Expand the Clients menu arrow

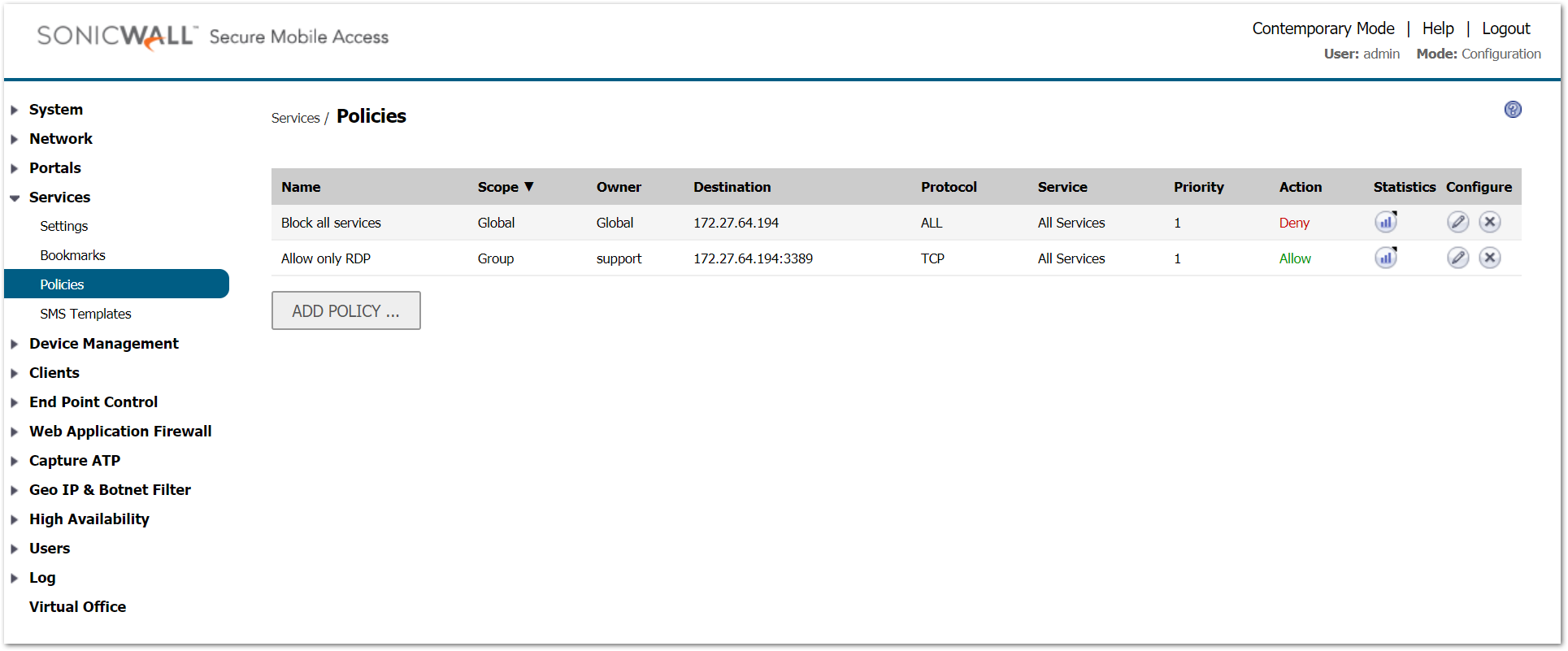pos(15,373)
